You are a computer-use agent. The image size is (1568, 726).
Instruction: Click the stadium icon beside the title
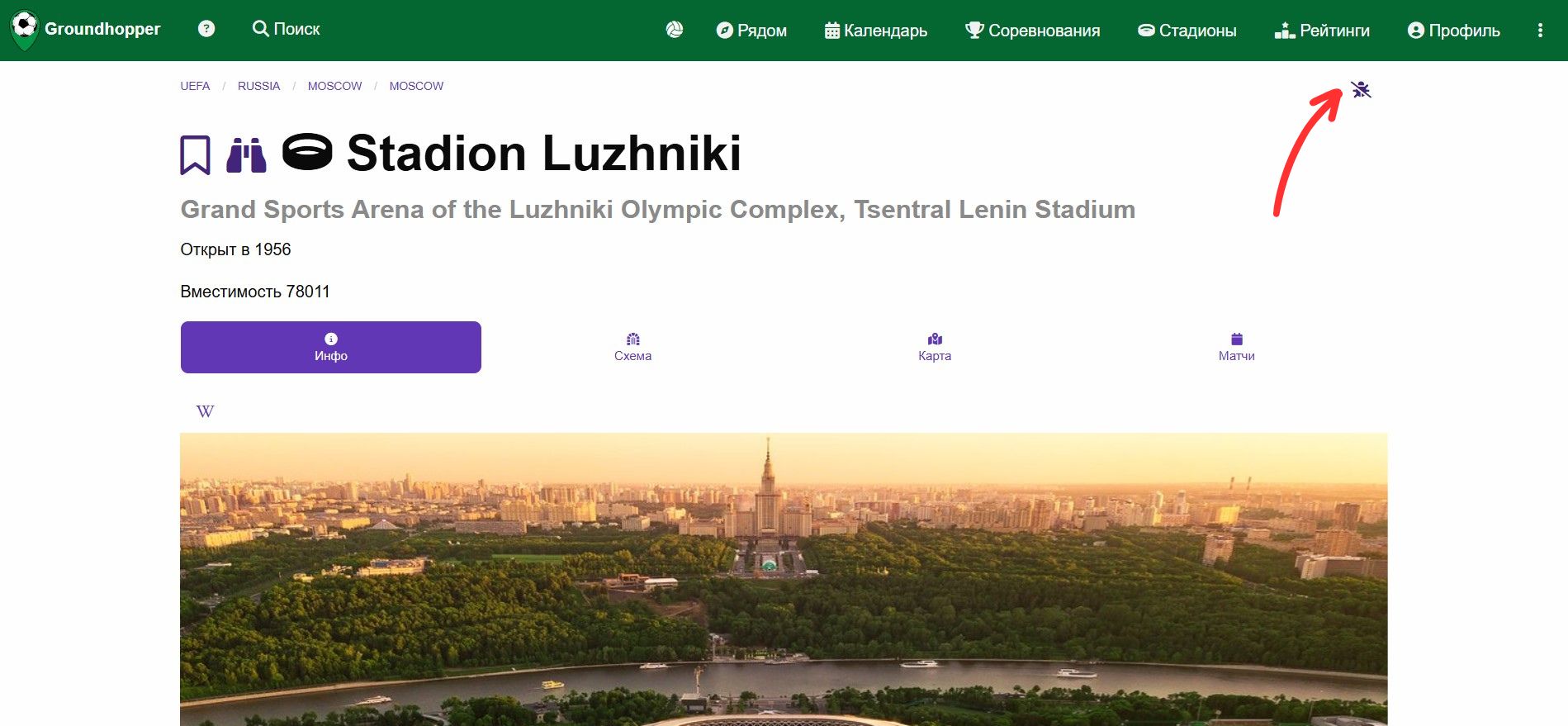click(307, 153)
